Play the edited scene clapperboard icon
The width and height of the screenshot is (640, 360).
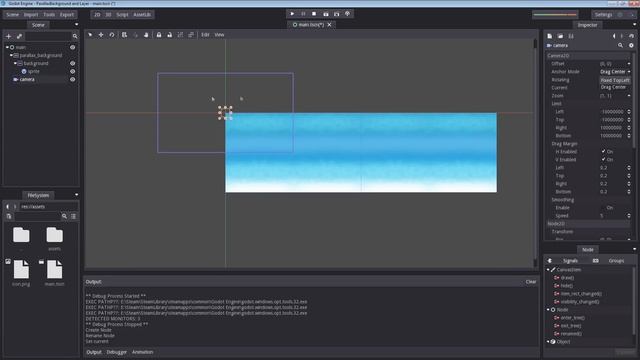click(x=325, y=14)
